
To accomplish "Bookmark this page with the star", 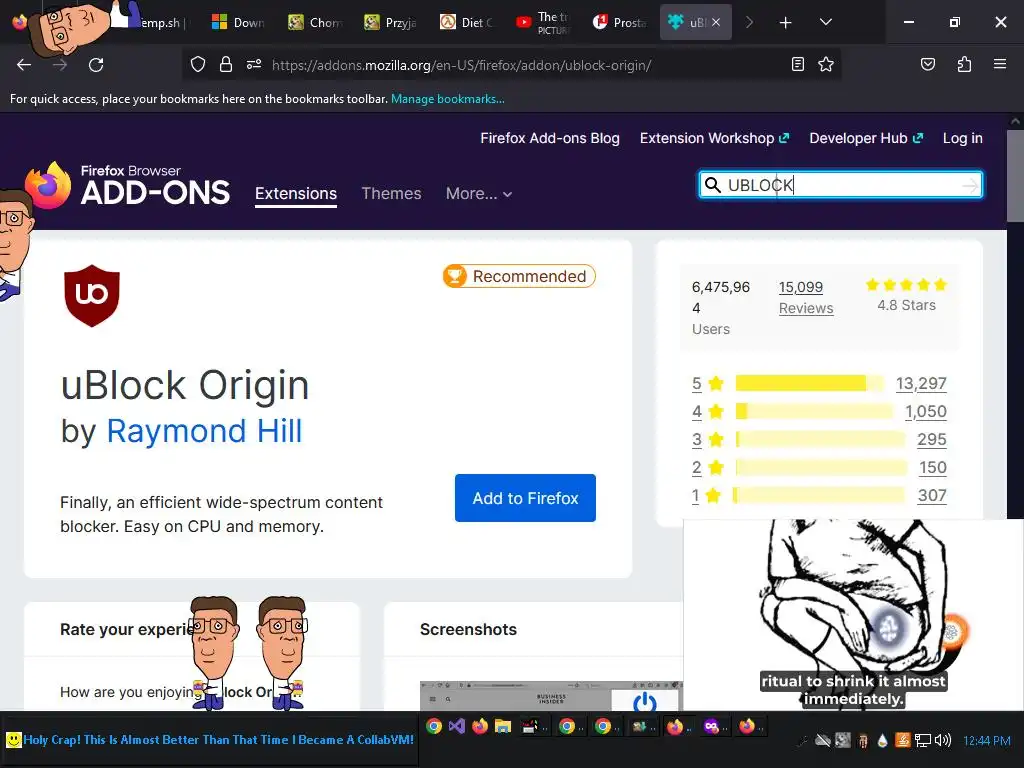I will 826,64.
